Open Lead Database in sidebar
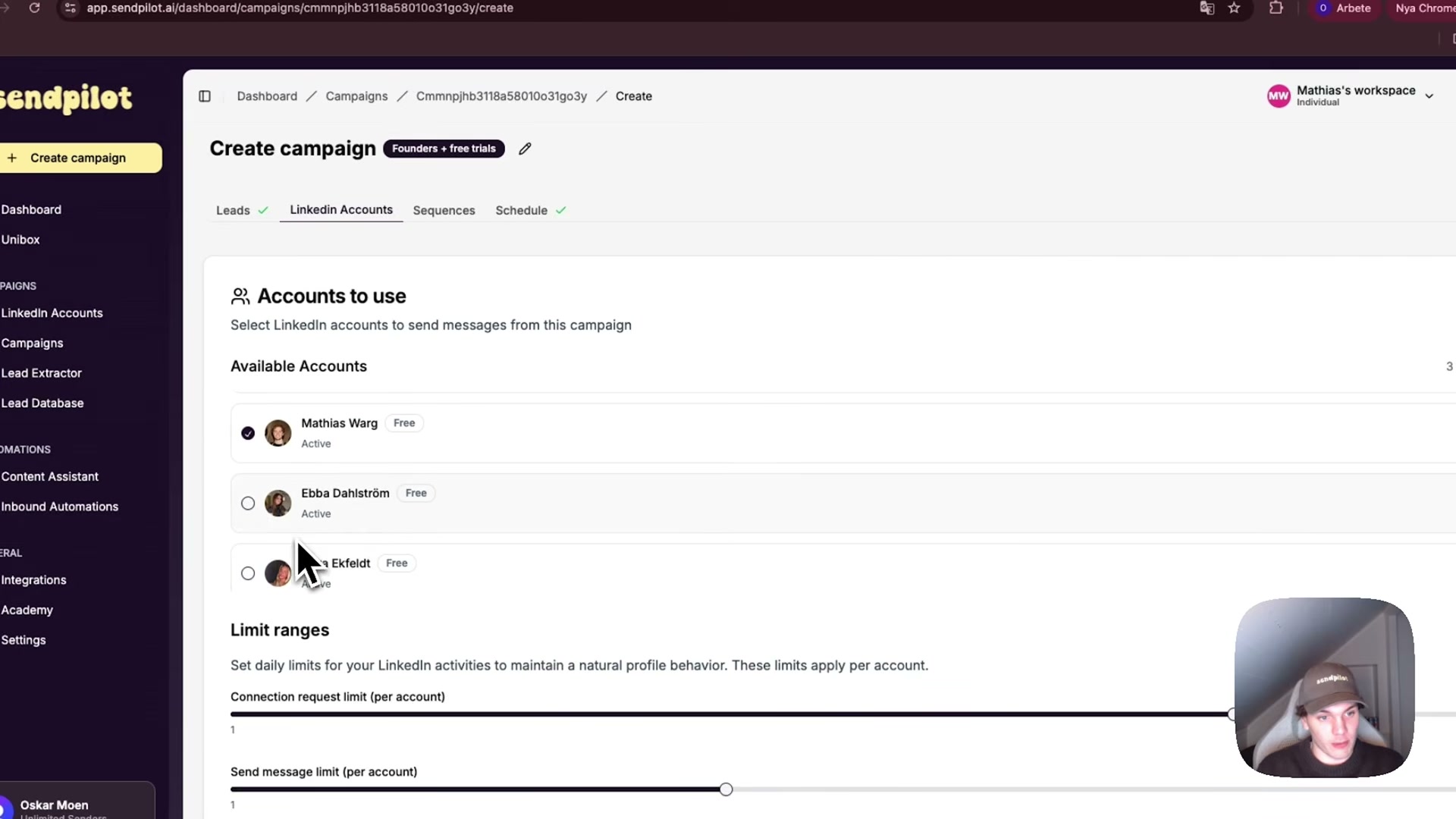The width and height of the screenshot is (1456, 819). point(42,403)
